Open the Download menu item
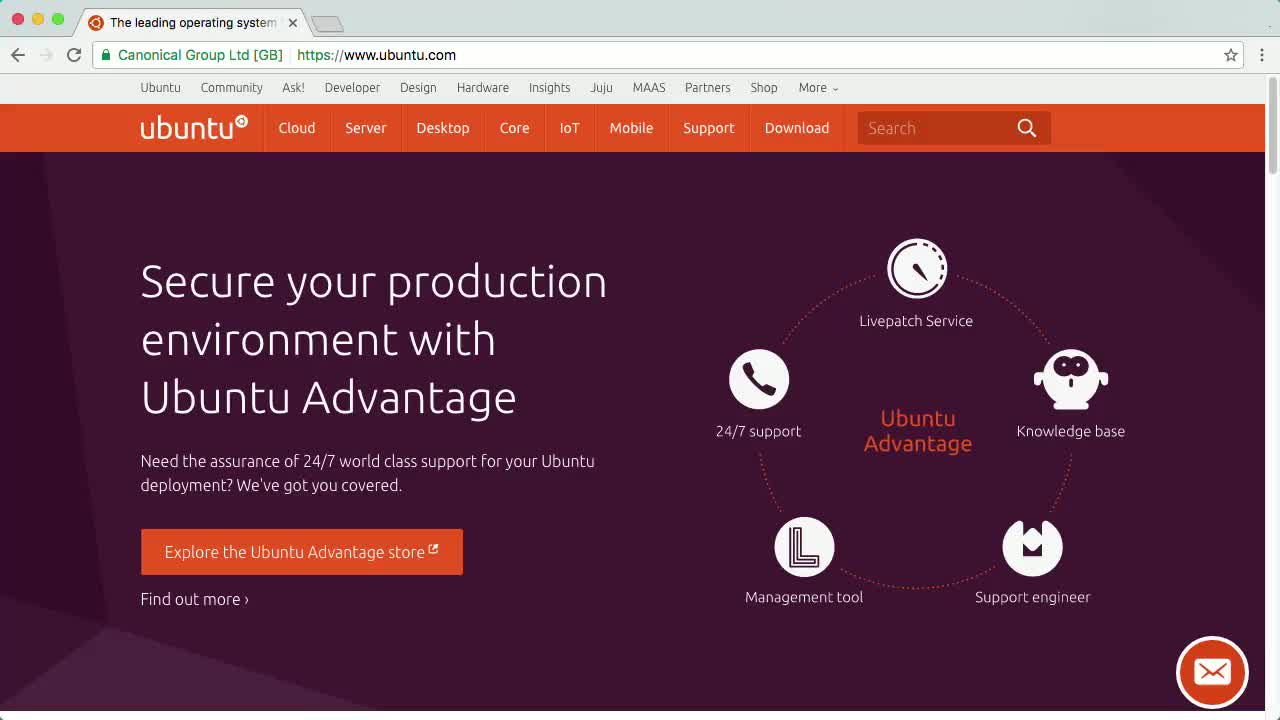Viewport: 1280px width, 720px height. [x=797, y=128]
